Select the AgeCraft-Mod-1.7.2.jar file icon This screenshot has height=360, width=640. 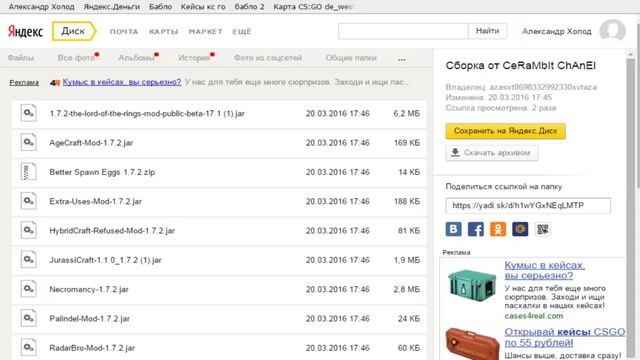pyautogui.click(x=28, y=142)
